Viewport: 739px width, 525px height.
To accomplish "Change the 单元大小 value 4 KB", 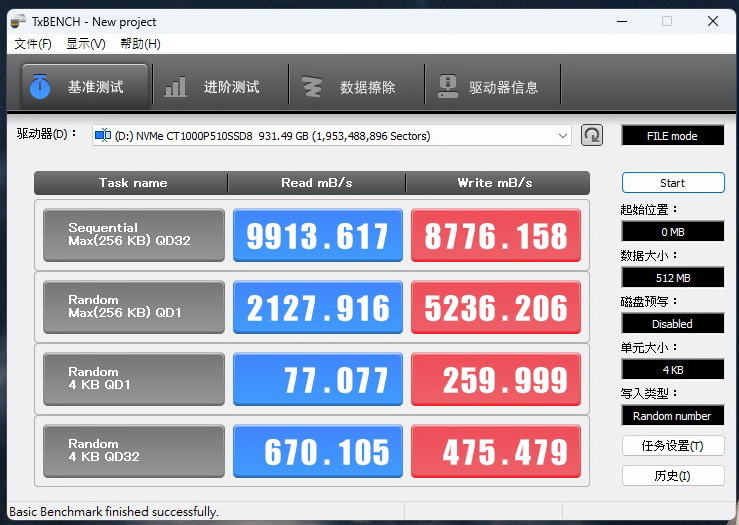I will coord(673,369).
